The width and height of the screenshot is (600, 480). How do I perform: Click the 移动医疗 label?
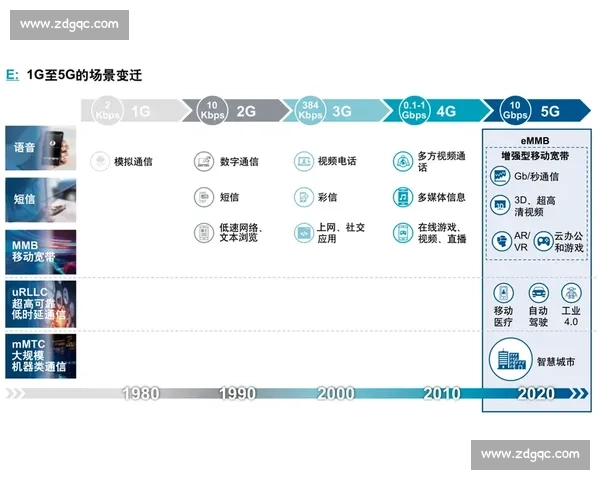click(x=503, y=316)
